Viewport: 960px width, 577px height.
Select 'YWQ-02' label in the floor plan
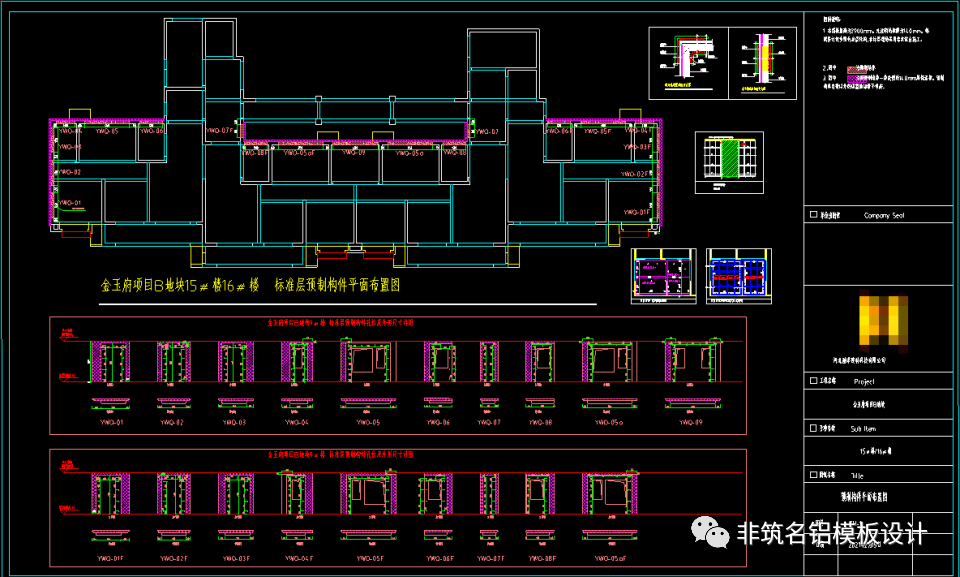70,172
